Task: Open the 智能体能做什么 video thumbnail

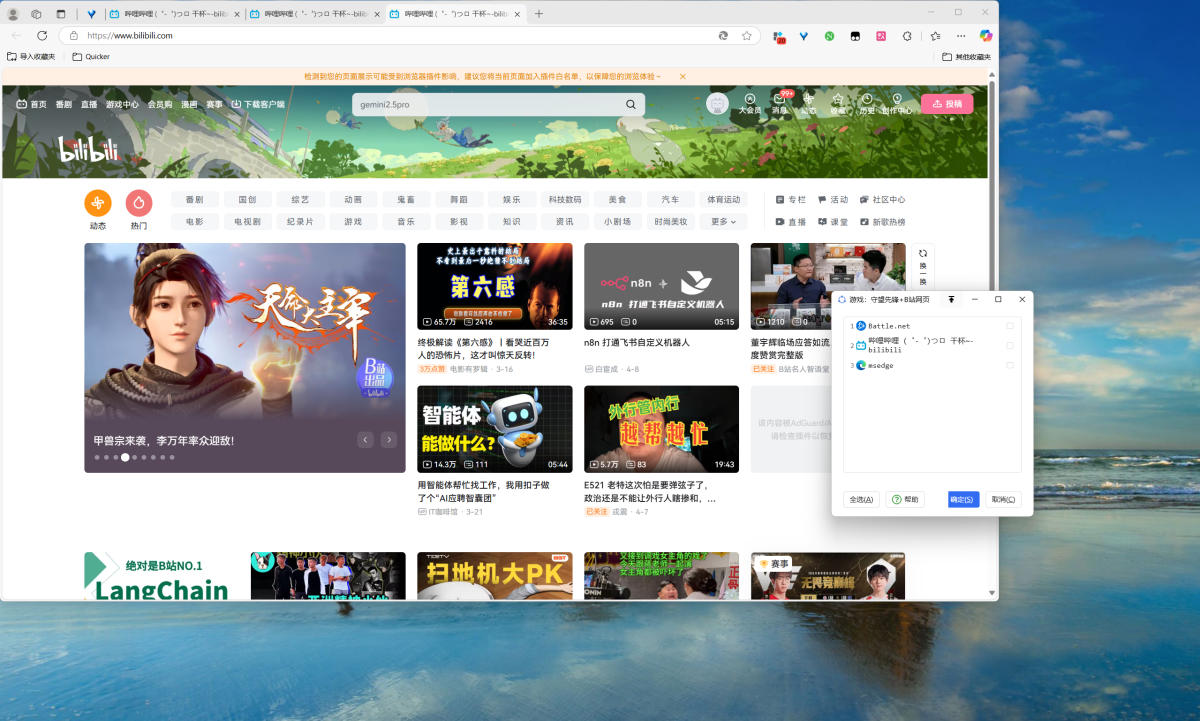Action: pyautogui.click(x=495, y=429)
